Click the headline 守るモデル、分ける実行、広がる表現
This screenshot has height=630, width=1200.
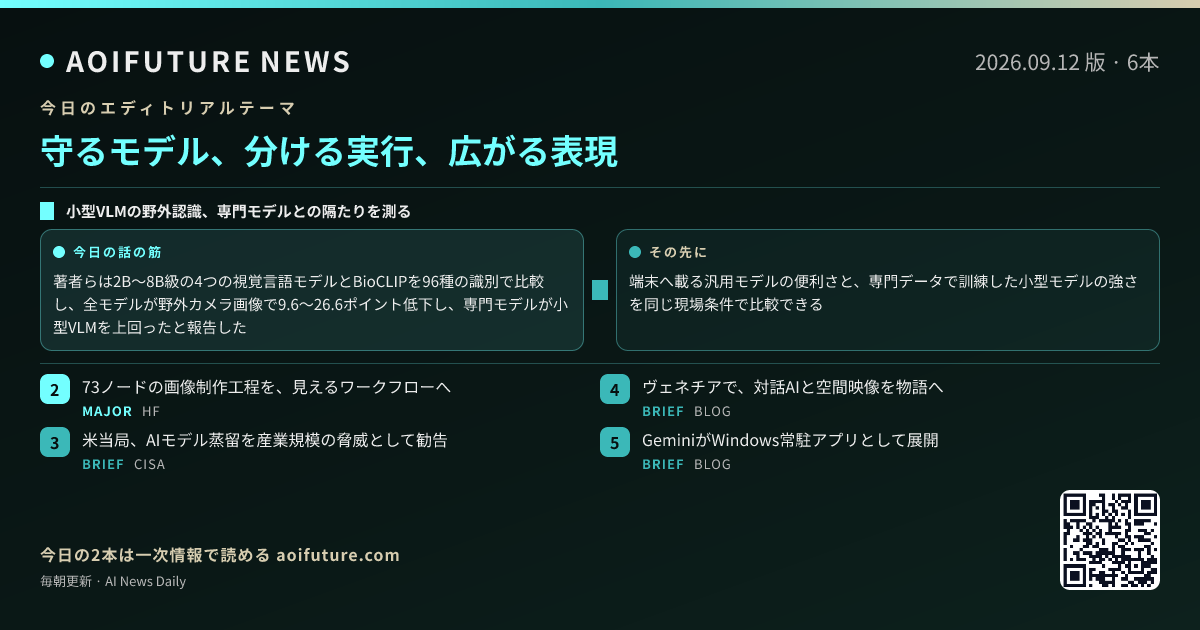click(x=329, y=151)
